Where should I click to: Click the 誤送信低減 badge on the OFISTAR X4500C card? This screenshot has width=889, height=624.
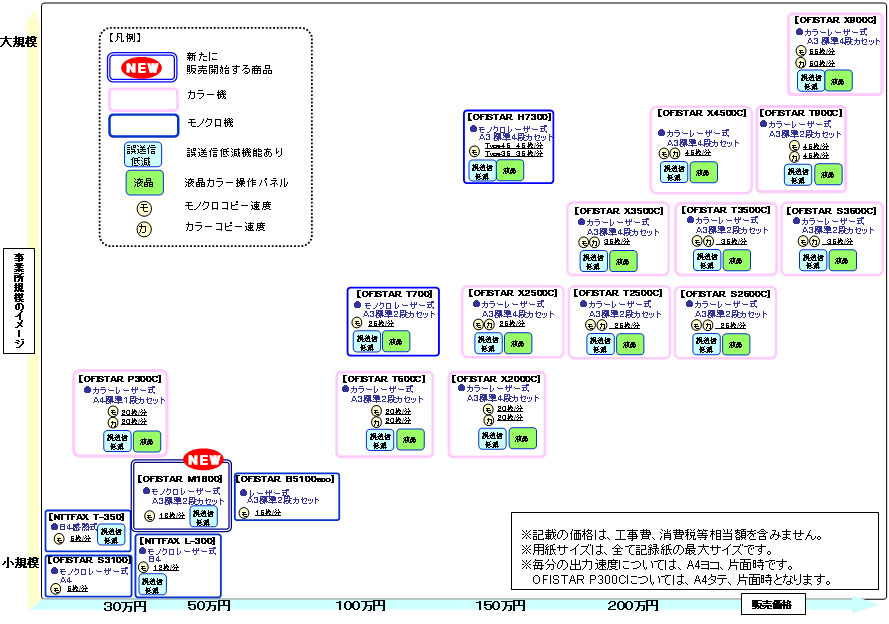674,172
